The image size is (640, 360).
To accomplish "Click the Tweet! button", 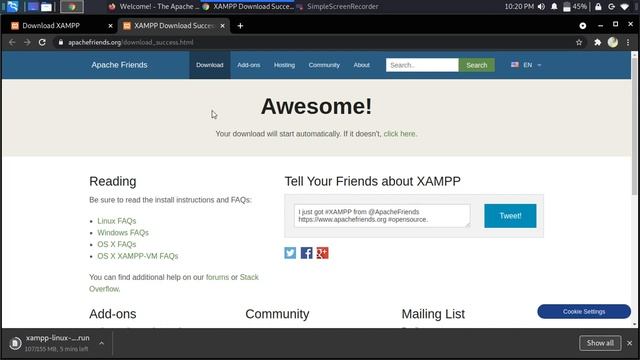I will [x=510, y=216].
